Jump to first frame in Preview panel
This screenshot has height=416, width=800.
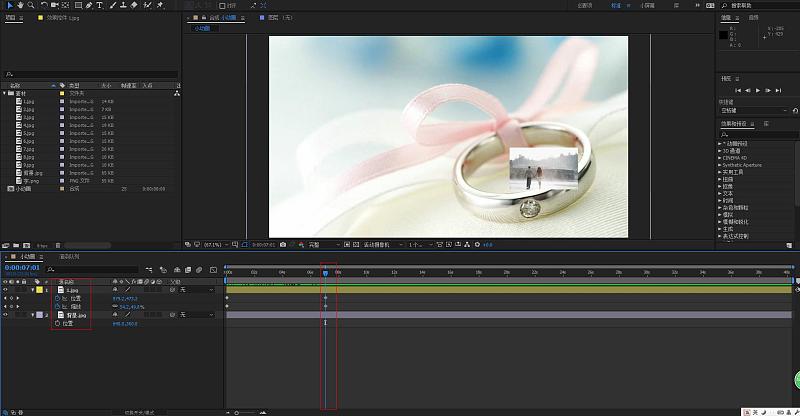point(738,90)
